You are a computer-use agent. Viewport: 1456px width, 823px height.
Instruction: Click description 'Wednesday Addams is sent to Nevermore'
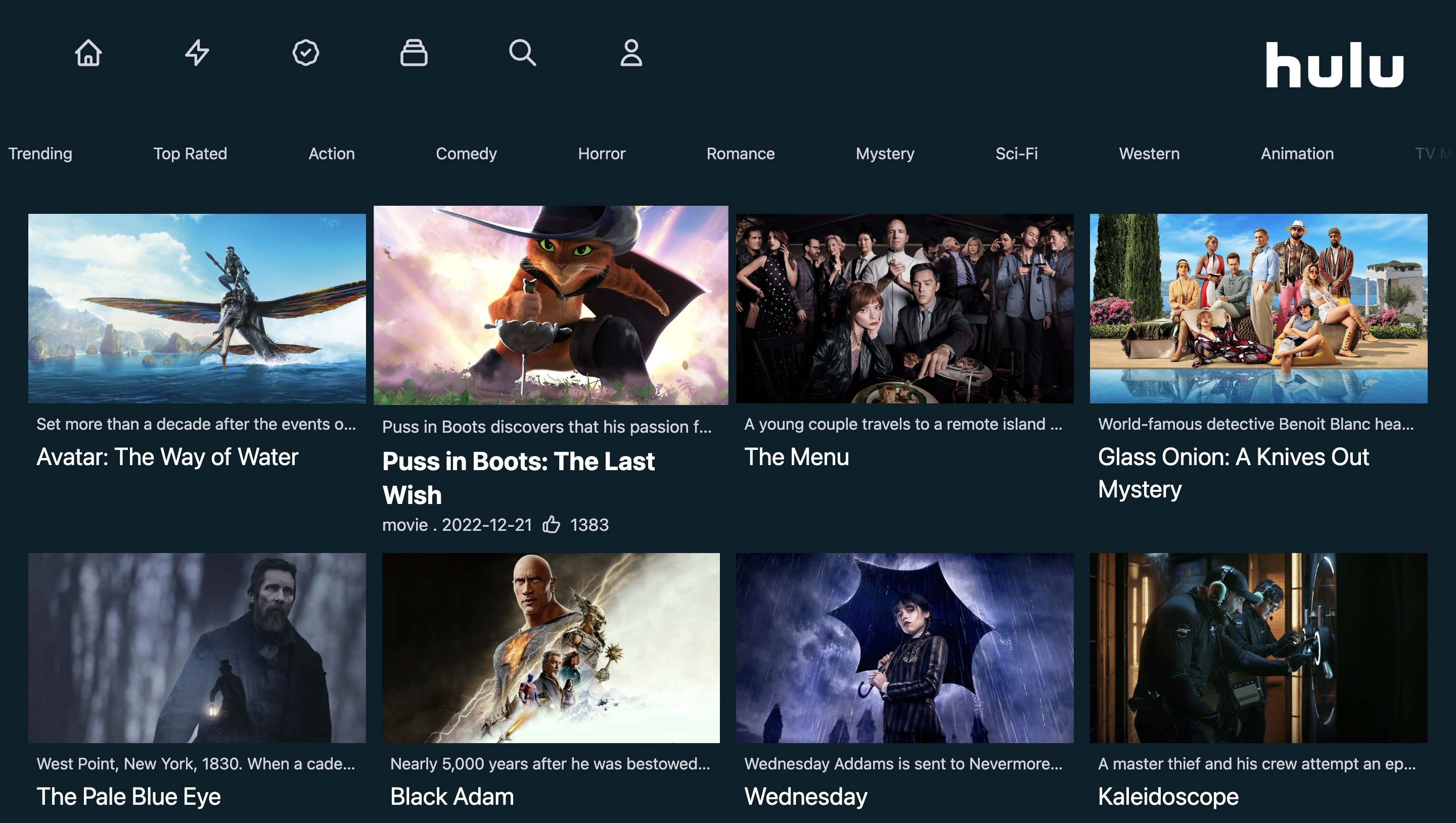tap(903, 764)
